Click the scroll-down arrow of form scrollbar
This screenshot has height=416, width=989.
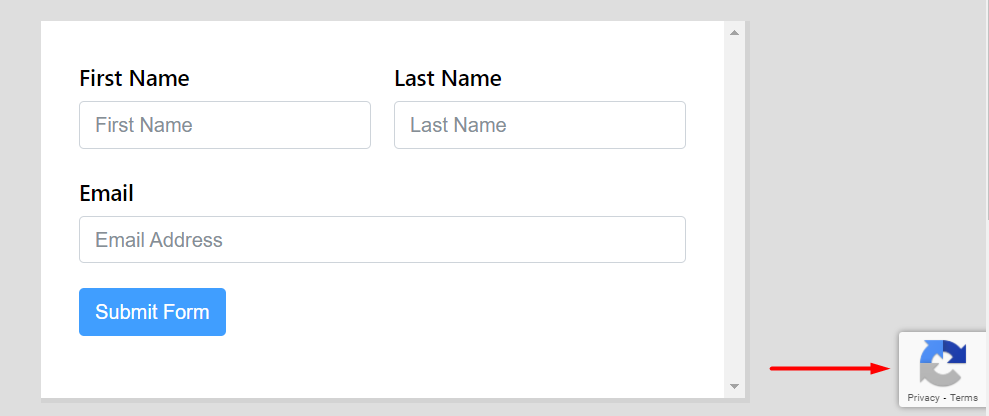click(734, 386)
